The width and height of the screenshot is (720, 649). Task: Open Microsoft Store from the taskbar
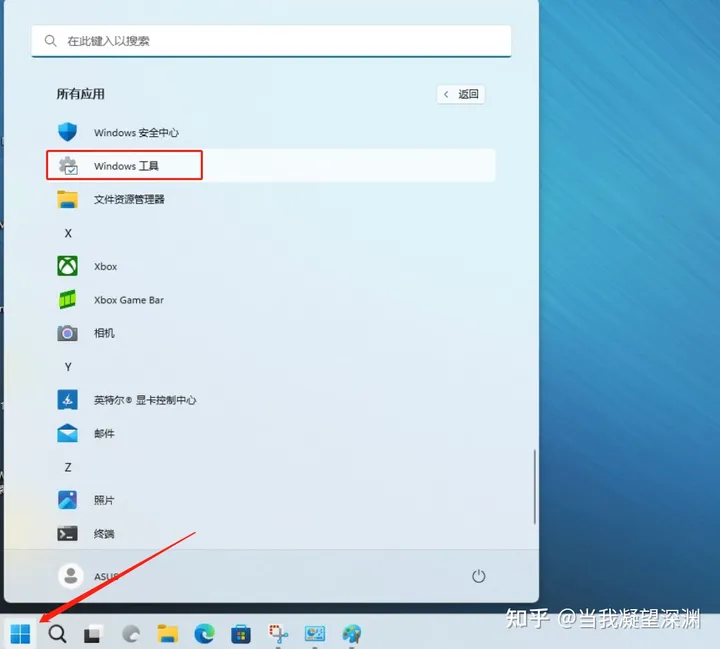pyautogui.click(x=241, y=634)
